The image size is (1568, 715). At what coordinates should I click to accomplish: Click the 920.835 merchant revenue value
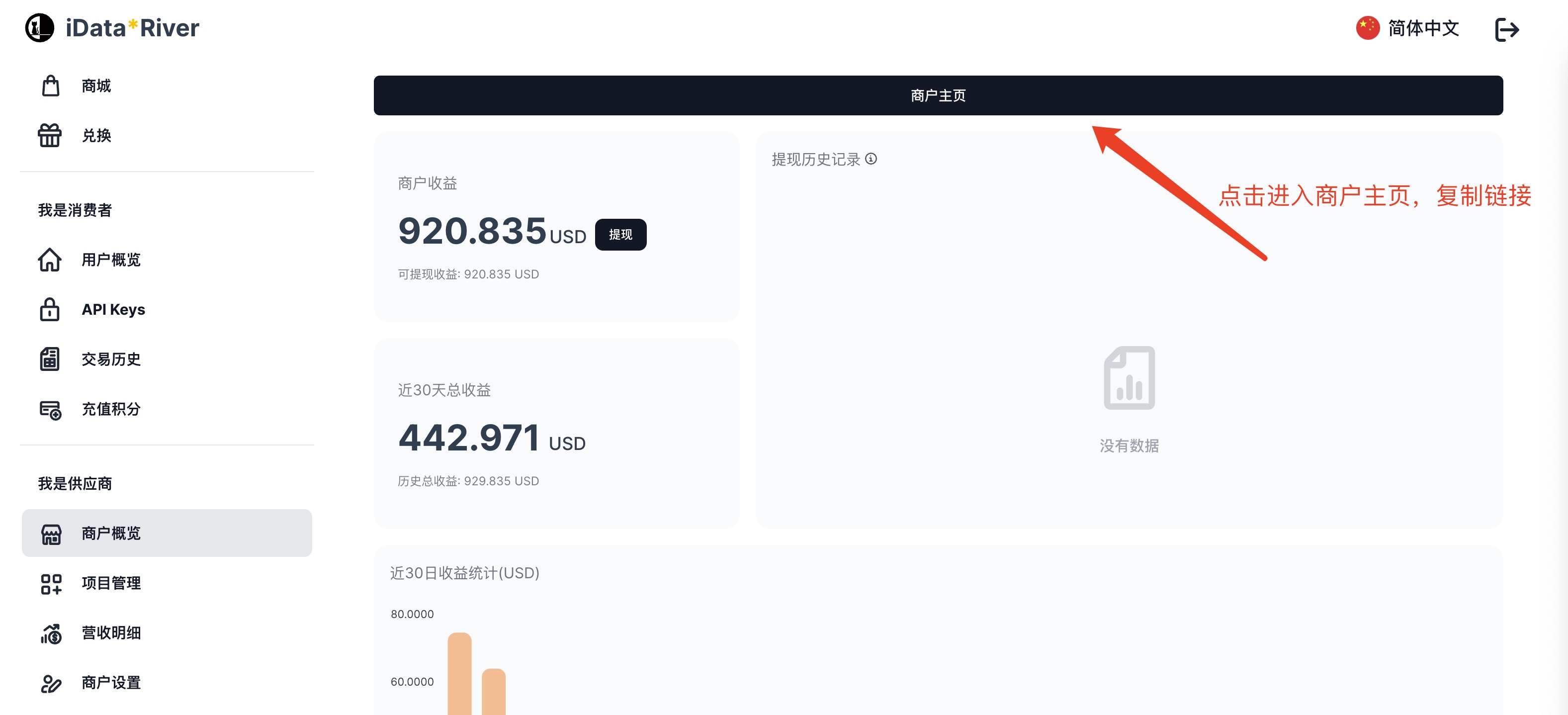click(x=472, y=231)
